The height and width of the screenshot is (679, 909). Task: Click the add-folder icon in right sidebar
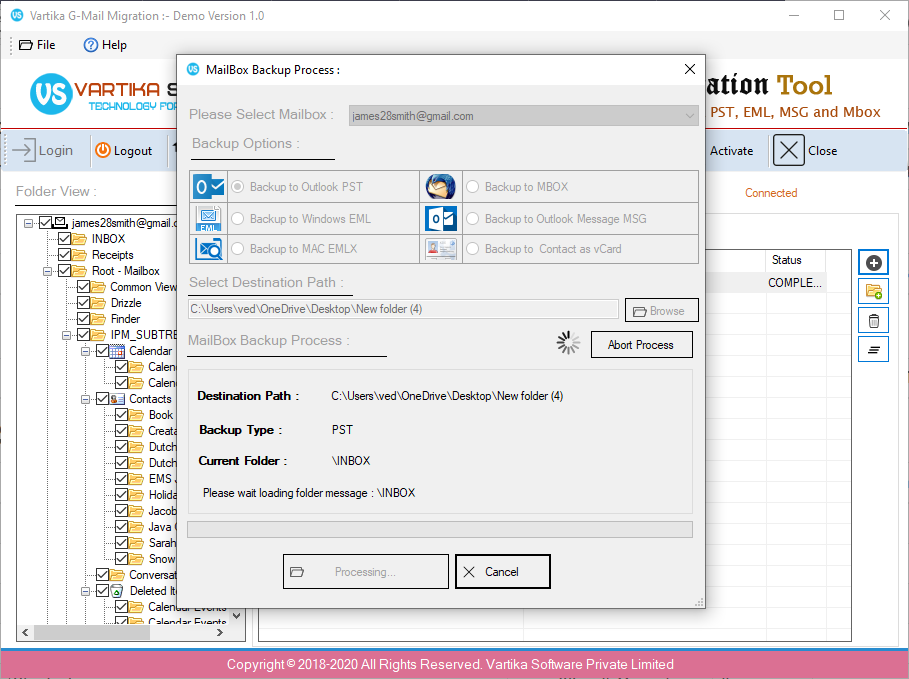[872, 291]
